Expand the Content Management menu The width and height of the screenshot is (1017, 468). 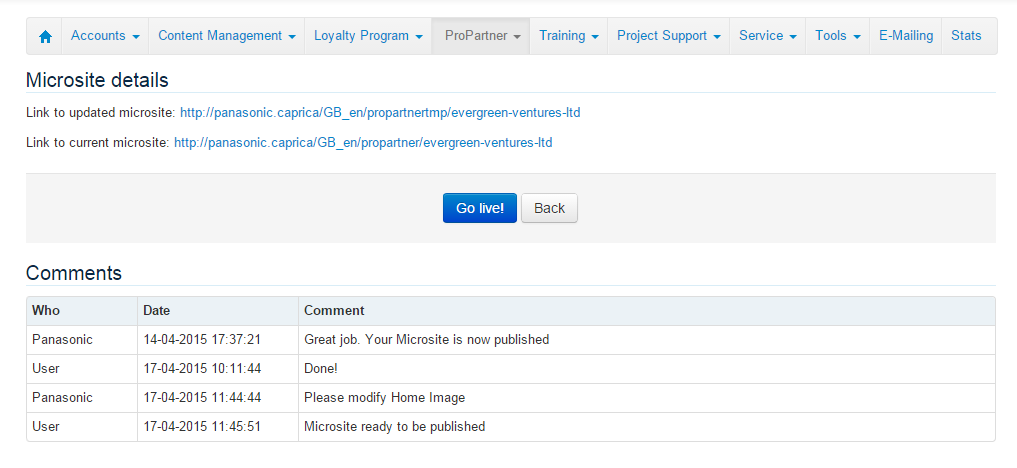pos(226,36)
